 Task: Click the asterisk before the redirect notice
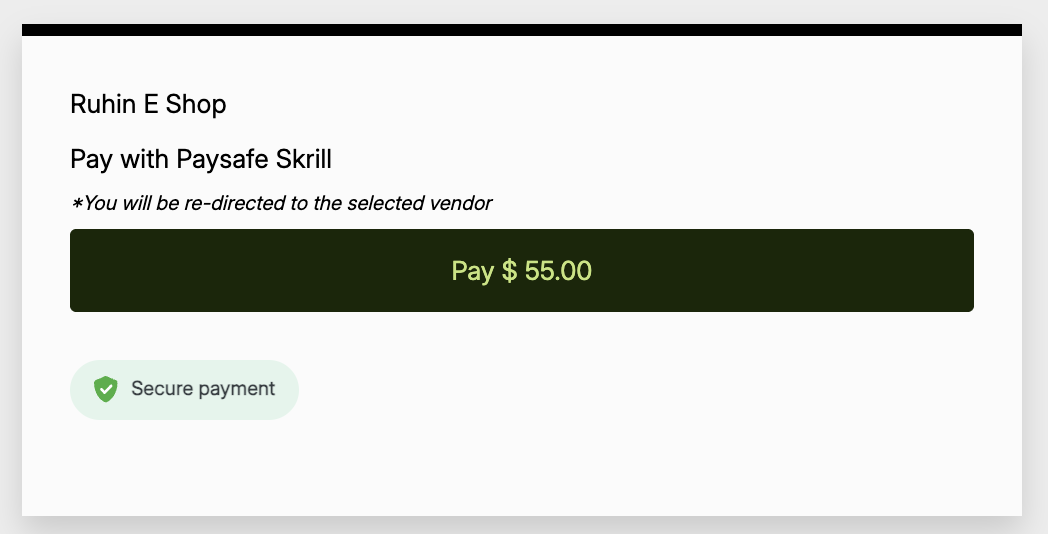point(76,204)
